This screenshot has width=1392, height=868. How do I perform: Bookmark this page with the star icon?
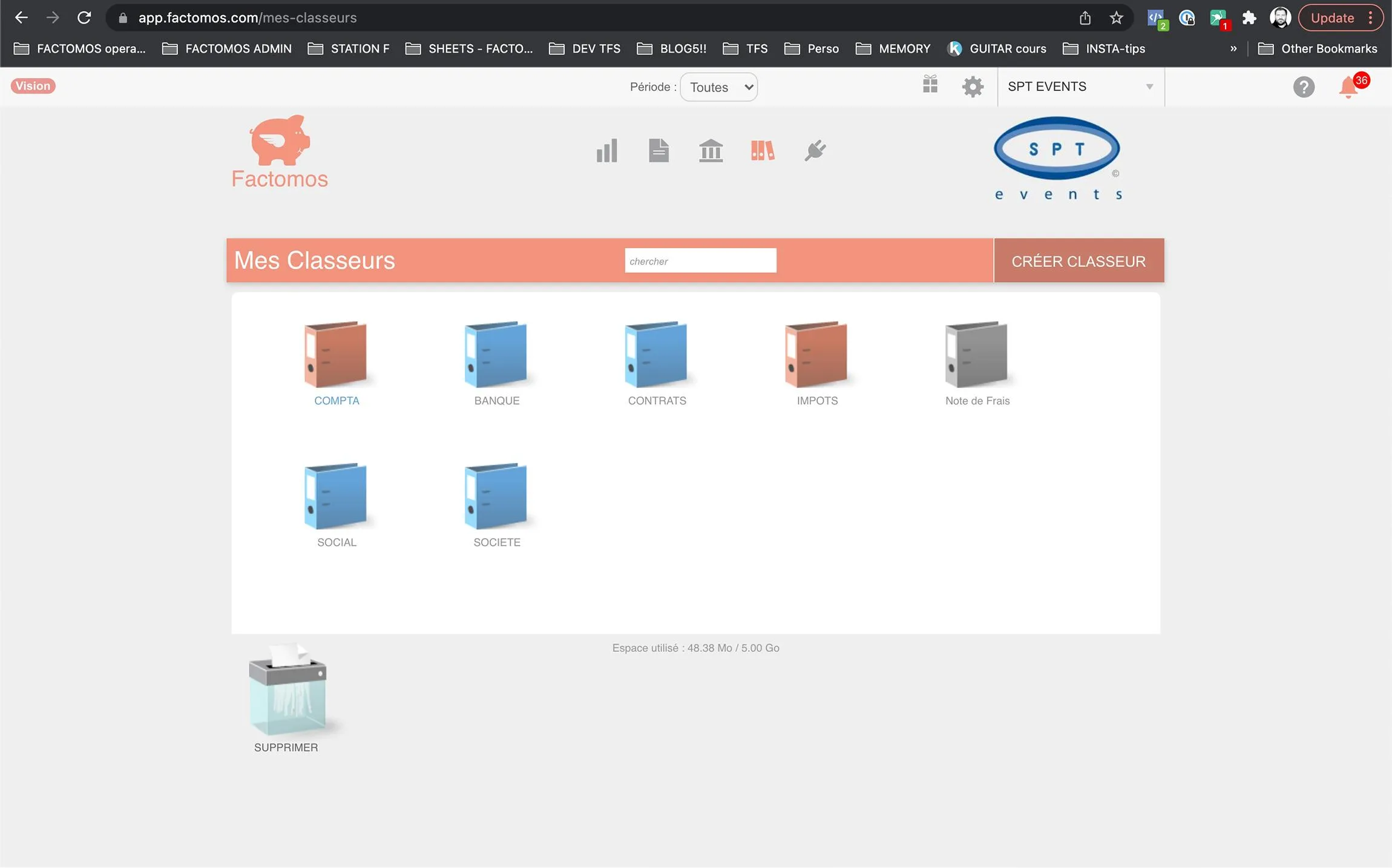point(1116,18)
